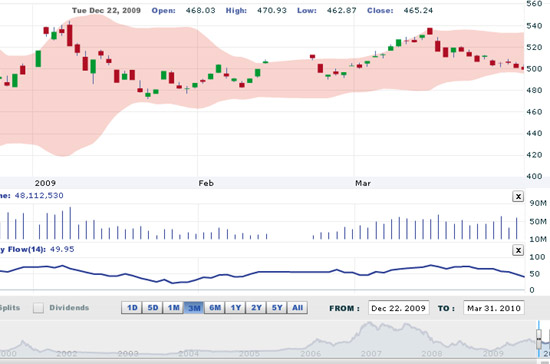550x364 pixels.
Task: Switch to the 1M time range
Action: (x=173, y=308)
